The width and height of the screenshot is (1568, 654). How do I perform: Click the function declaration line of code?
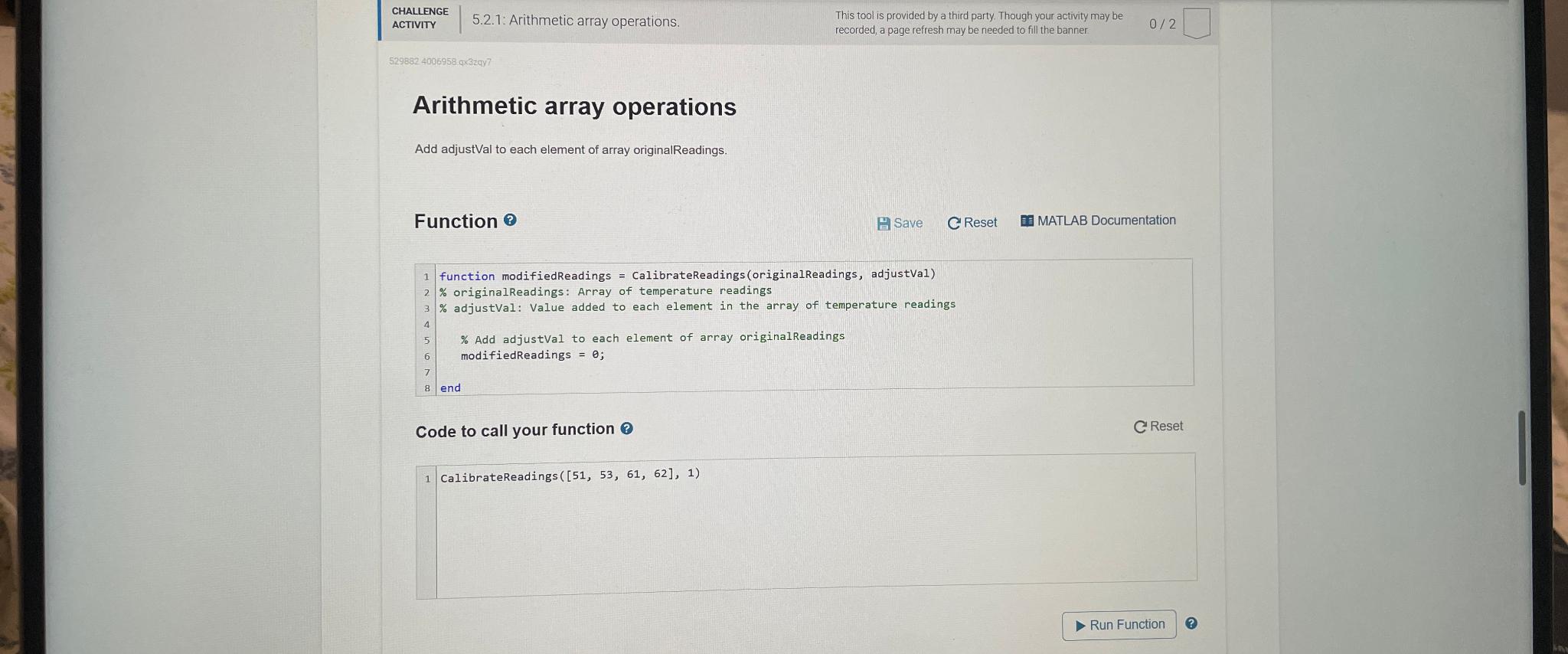coord(688,275)
